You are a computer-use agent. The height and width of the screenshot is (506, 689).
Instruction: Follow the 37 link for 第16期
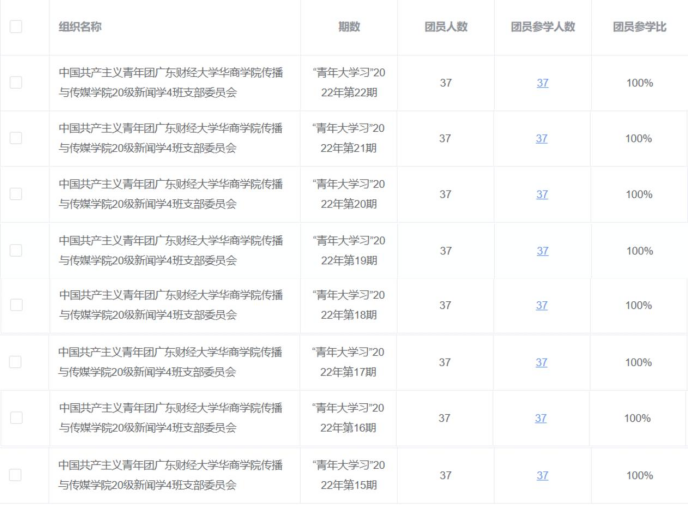coord(541,418)
